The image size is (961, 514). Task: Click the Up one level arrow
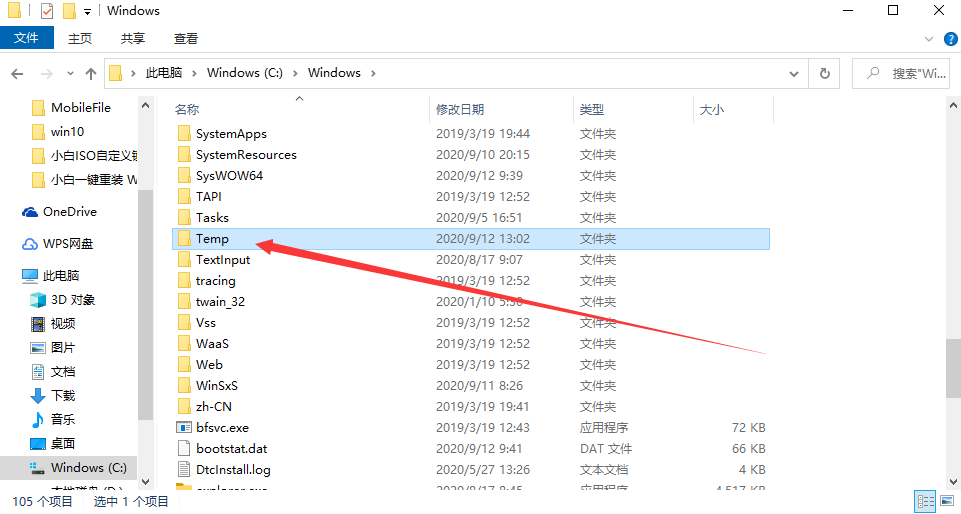91,73
